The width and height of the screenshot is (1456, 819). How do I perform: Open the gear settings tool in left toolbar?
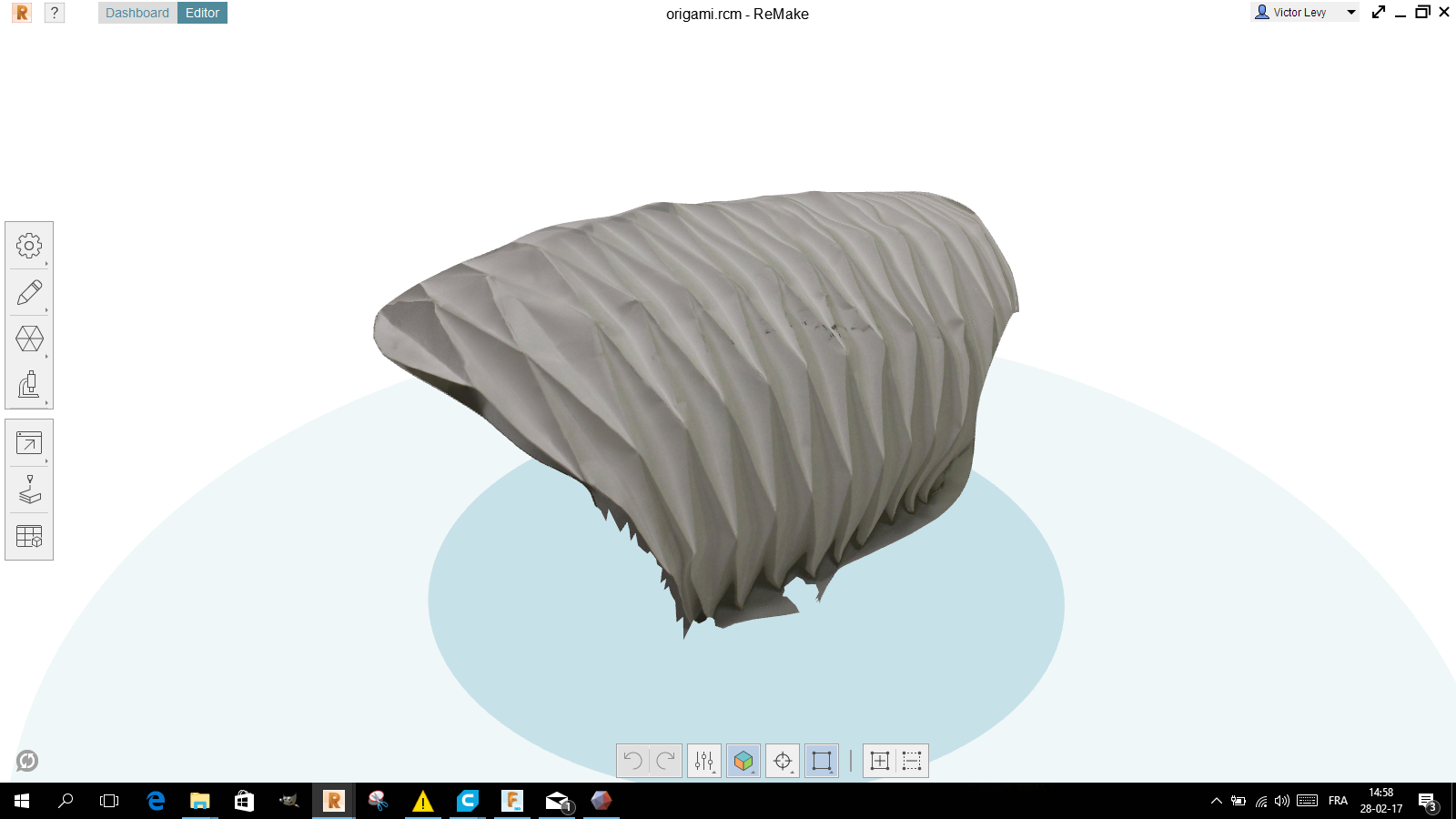click(x=29, y=246)
